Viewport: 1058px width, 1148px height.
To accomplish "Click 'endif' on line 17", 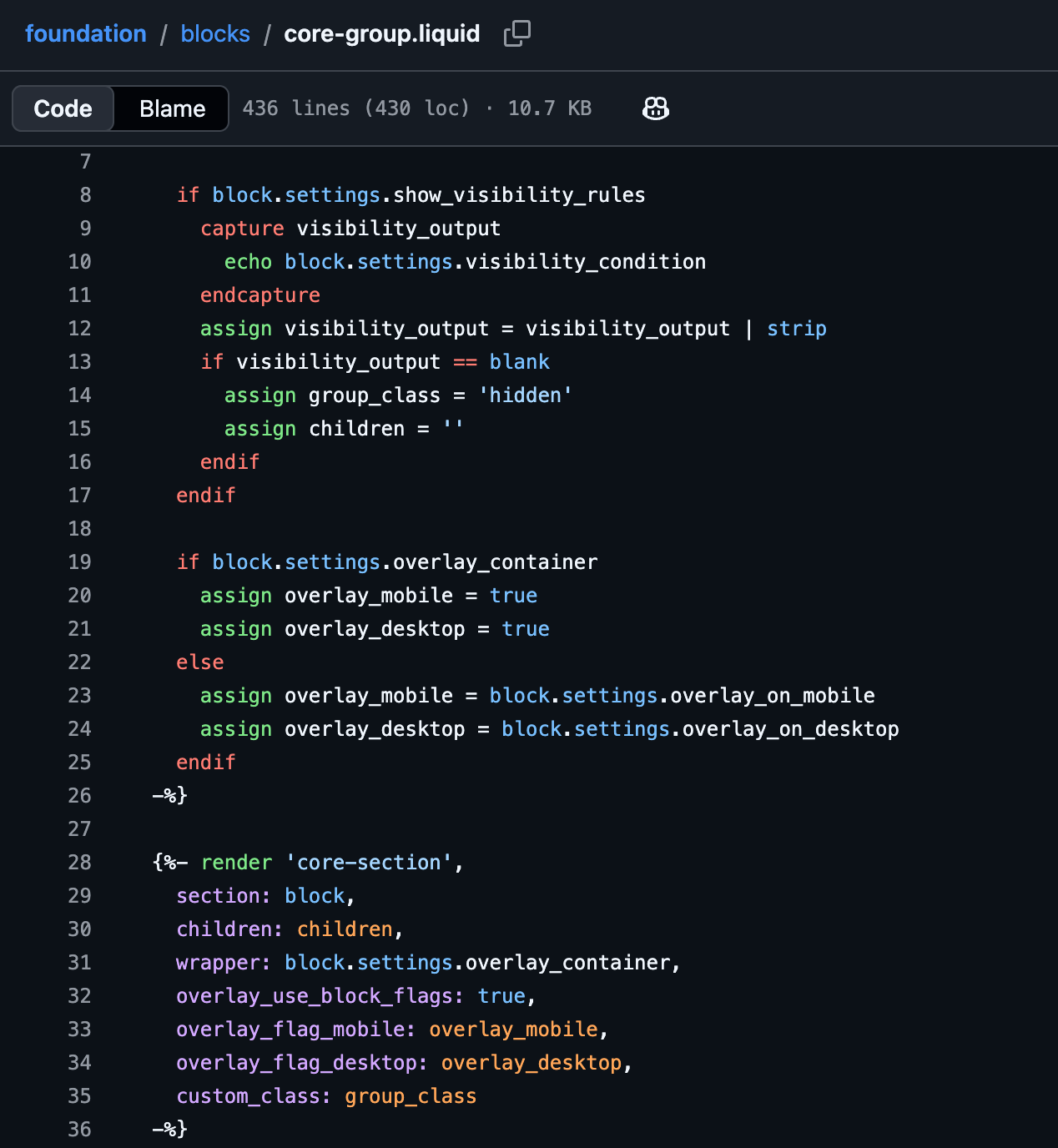I will (206, 496).
